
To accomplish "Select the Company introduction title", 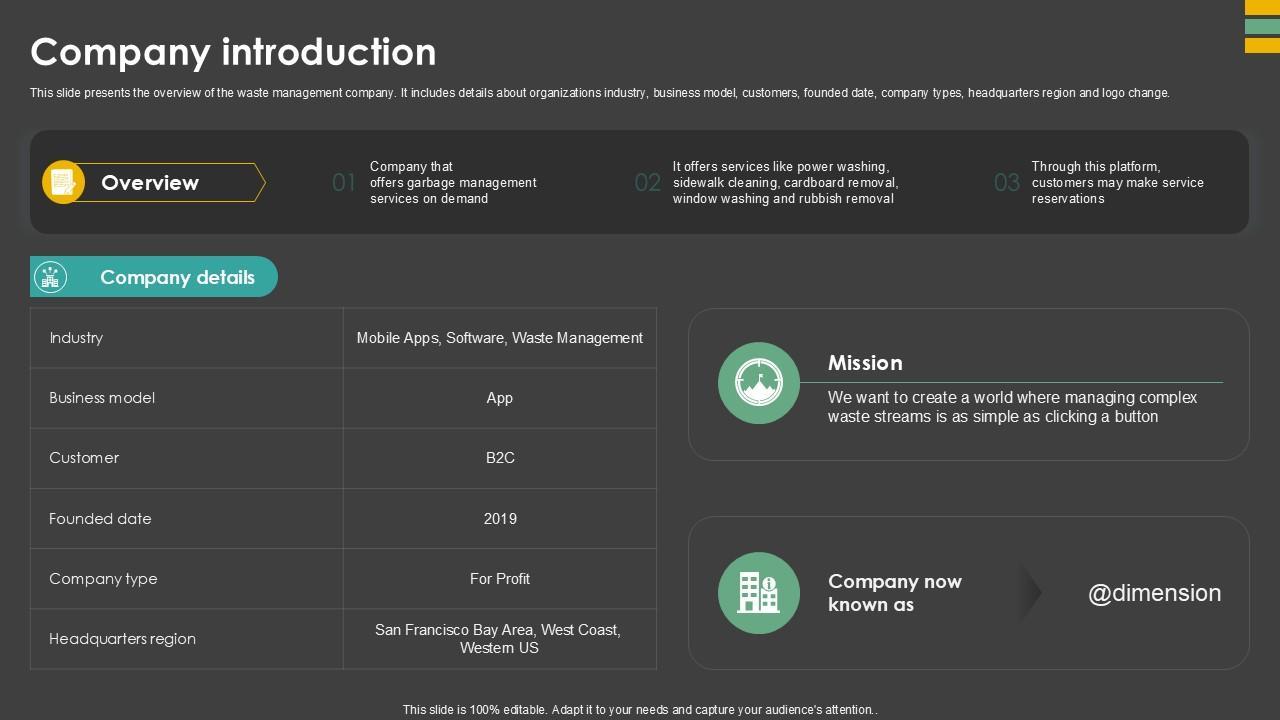I will (233, 52).
